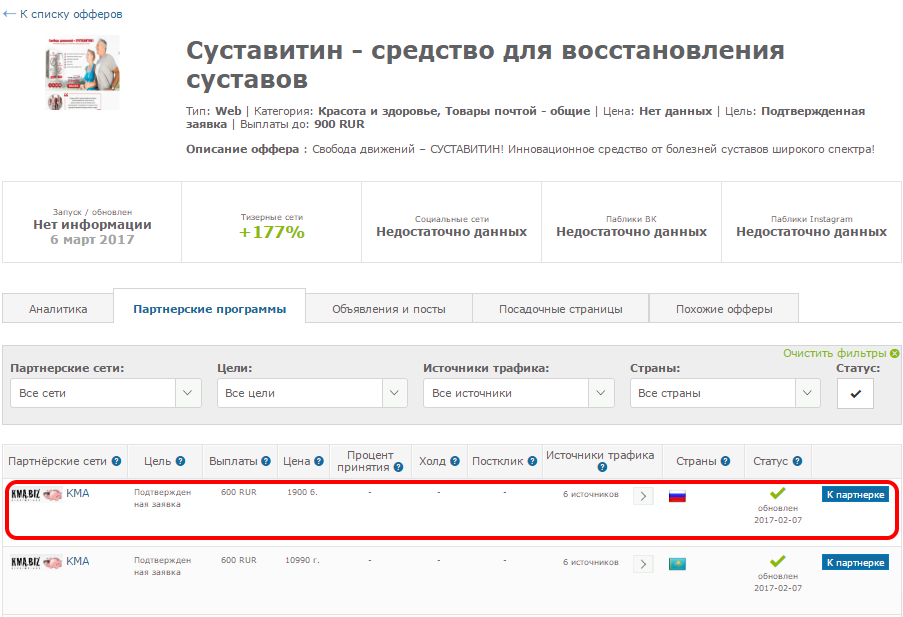Click help icon next to Постклик header
This screenshot has width=903, height=617.
point(532,461)
